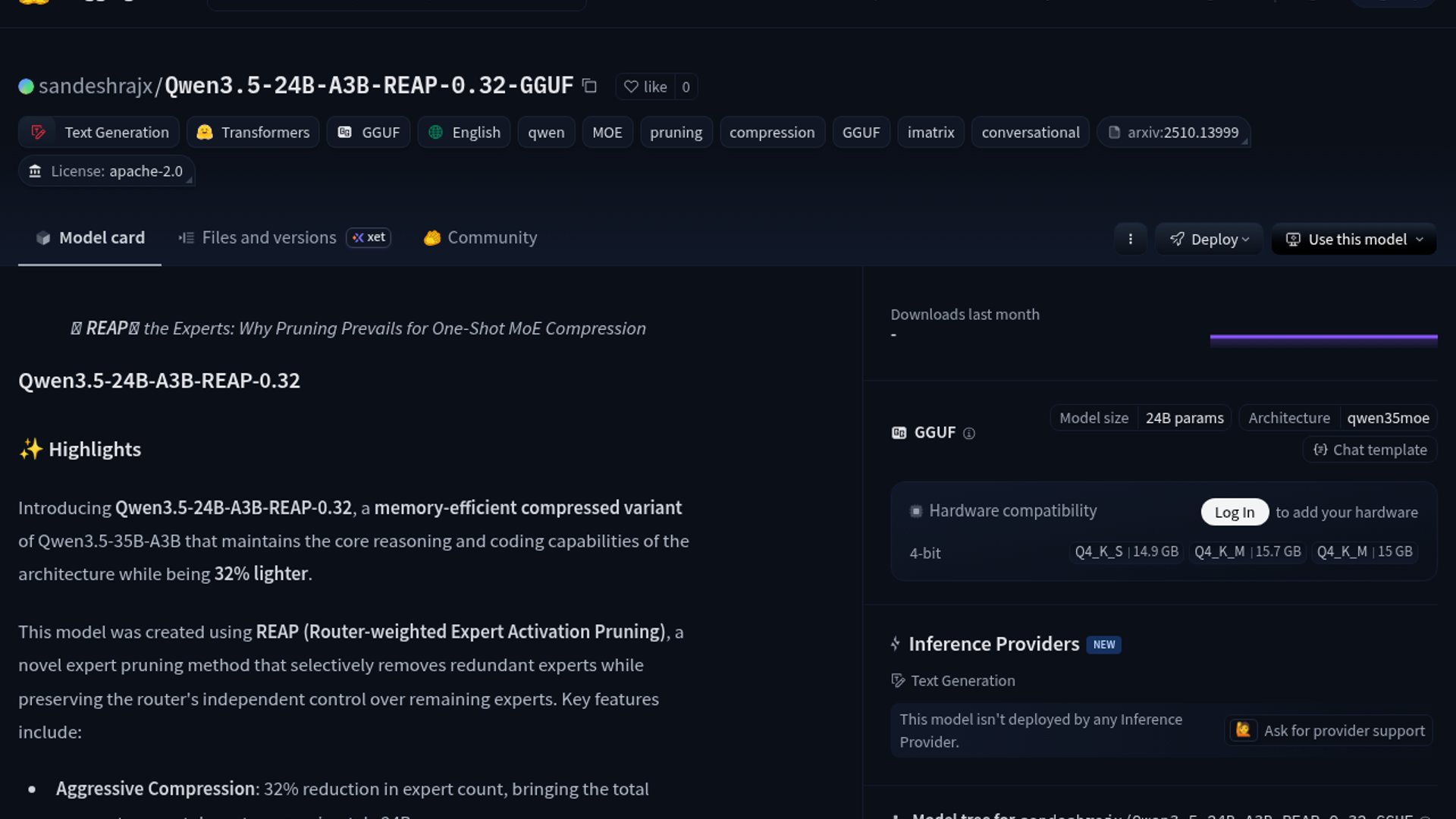The height and width of the screenshot is (819, 1456).
Task: Open the three-dot more options menu
Action: [x=1130, y=239]
